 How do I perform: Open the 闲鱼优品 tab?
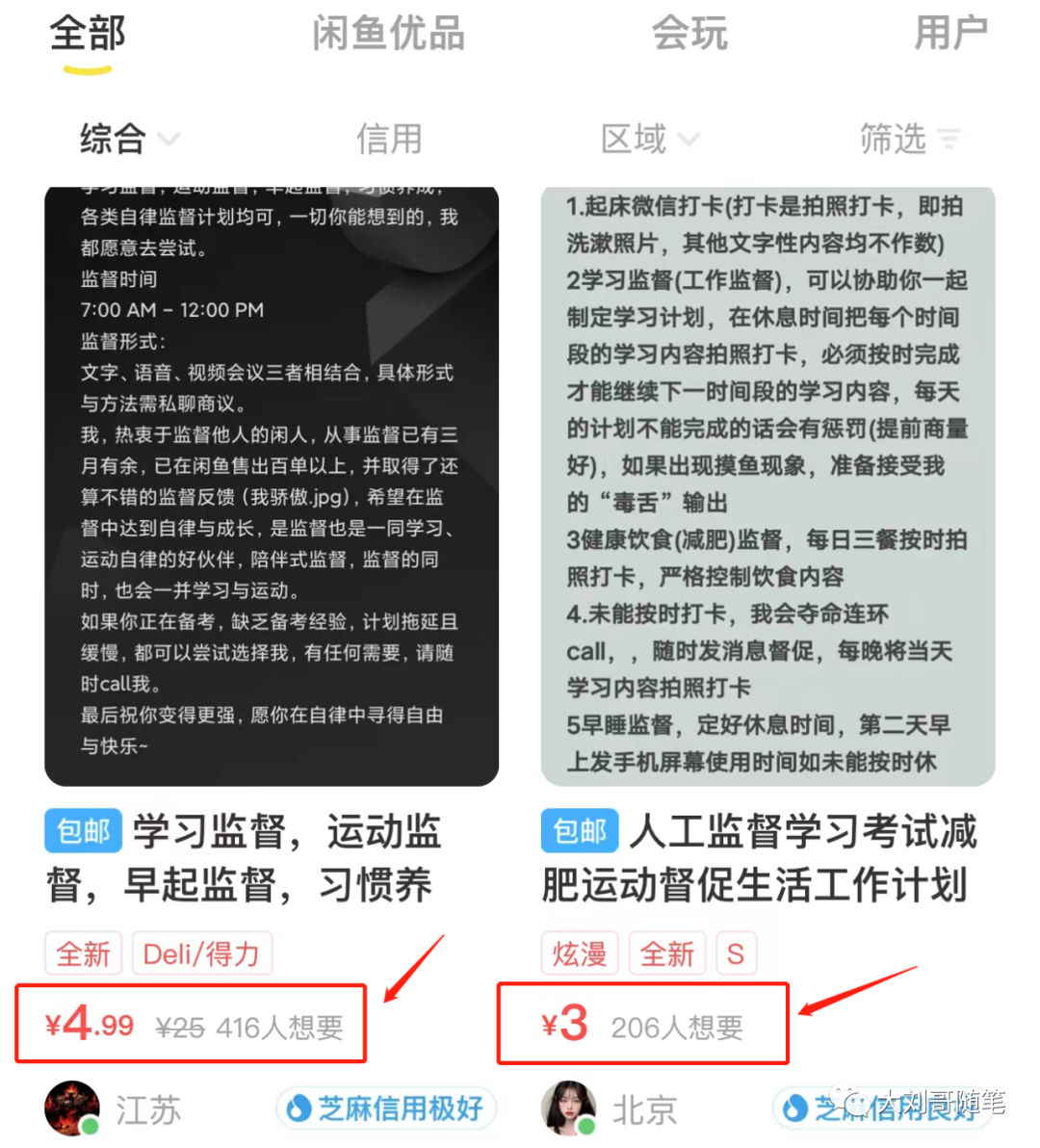click(x=389, y=34)
